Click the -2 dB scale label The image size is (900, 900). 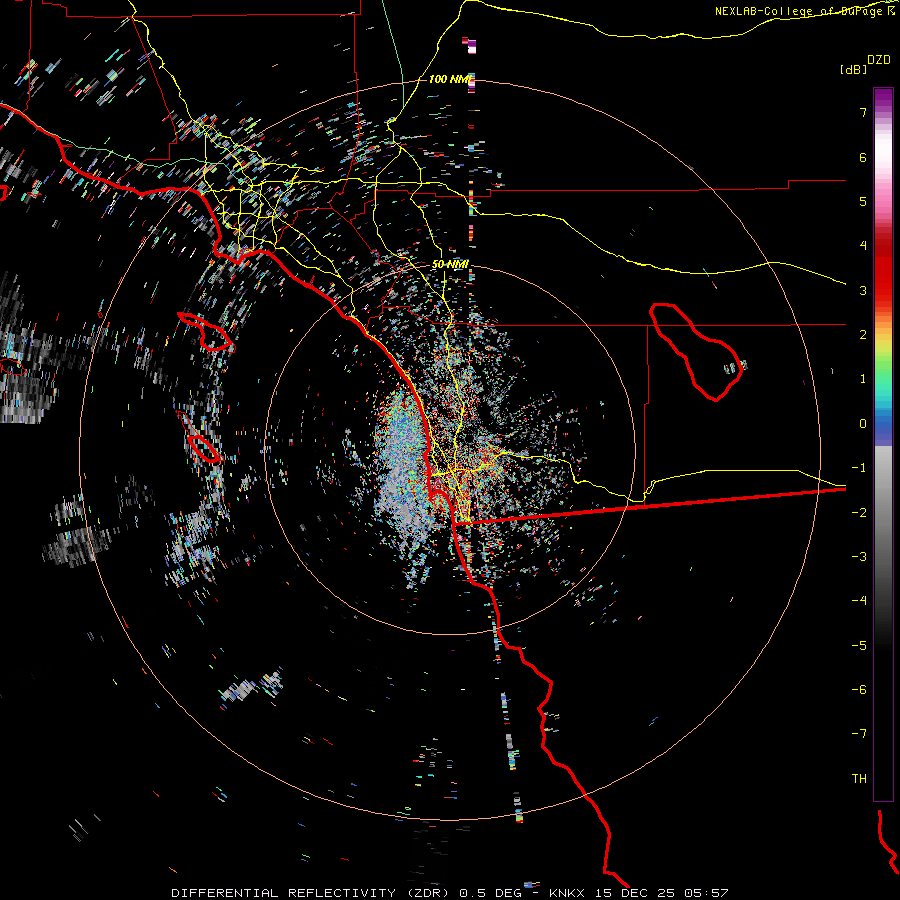click(x=859, y=513)
